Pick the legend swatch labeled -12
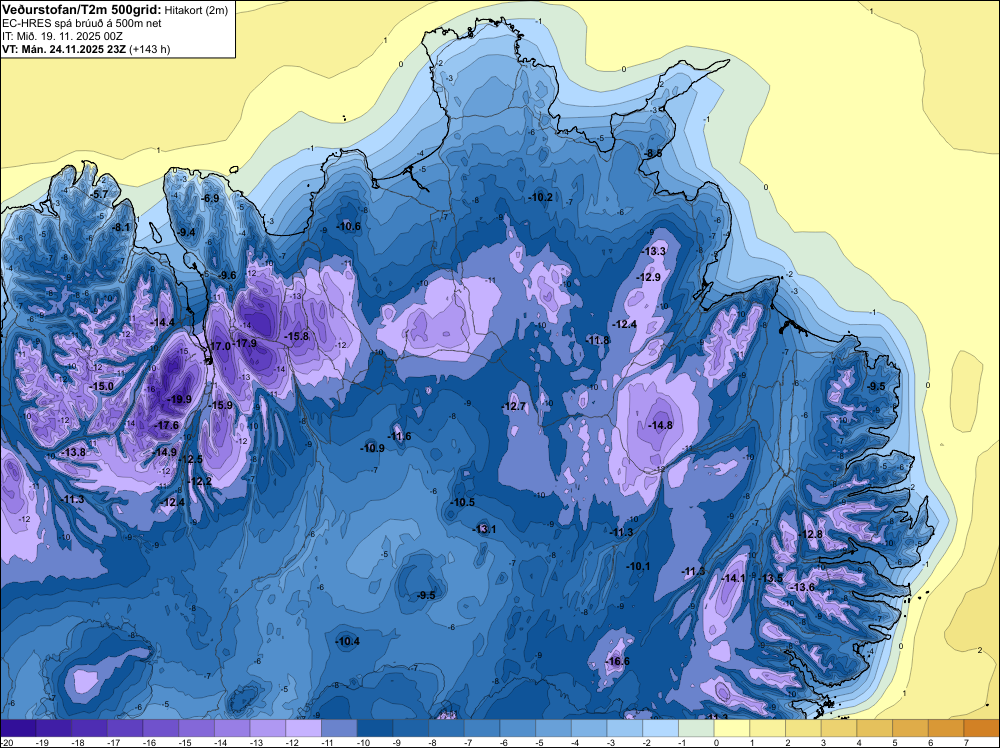 pyautogui.click(x=304, y=728)
